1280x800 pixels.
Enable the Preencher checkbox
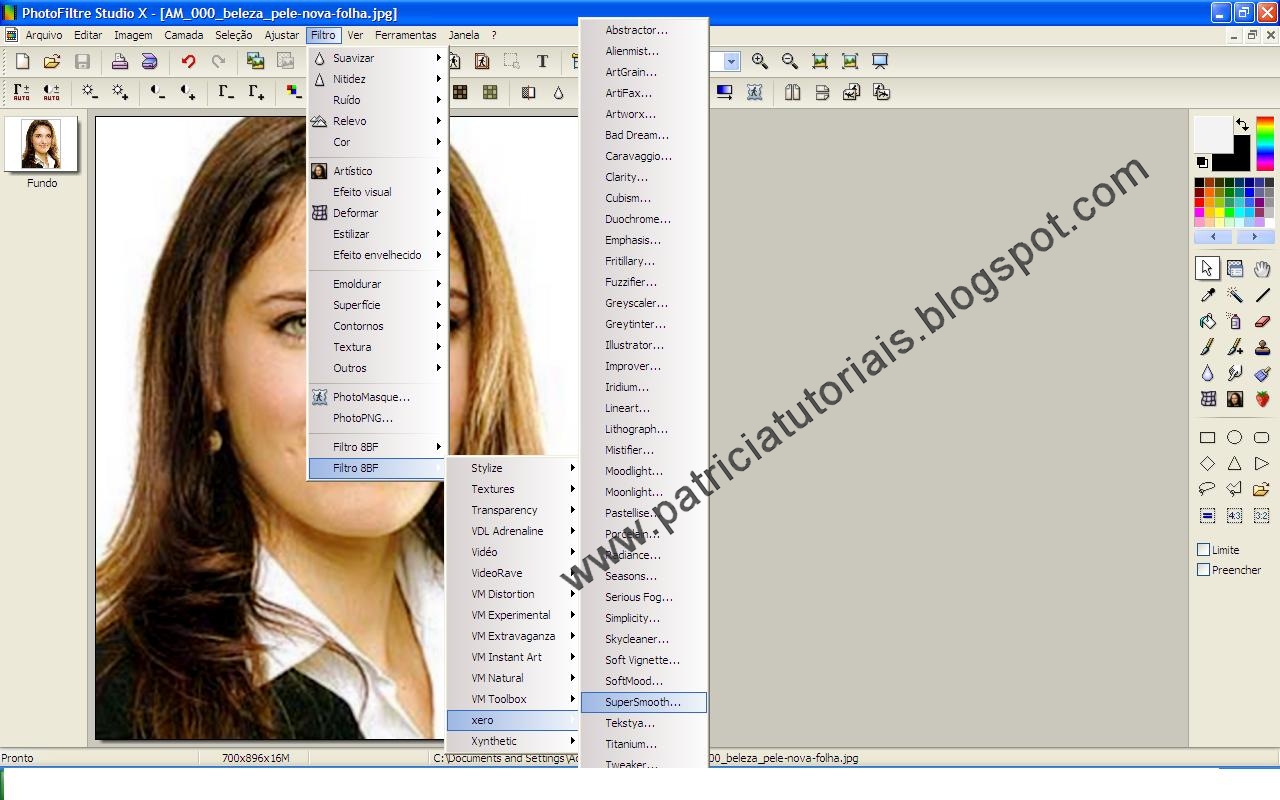(x=1204, y=569)
